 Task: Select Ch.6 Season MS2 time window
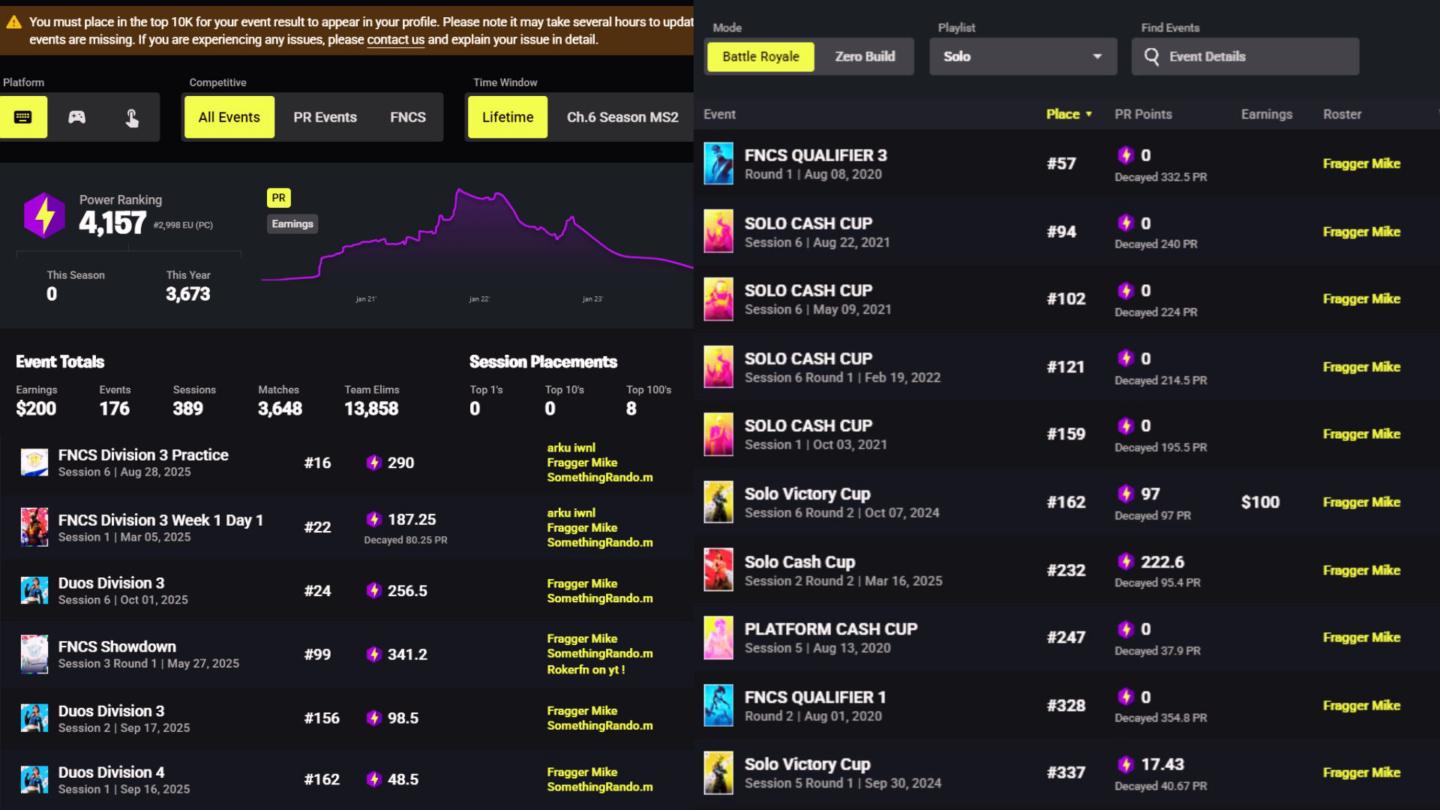pos(622,117)
